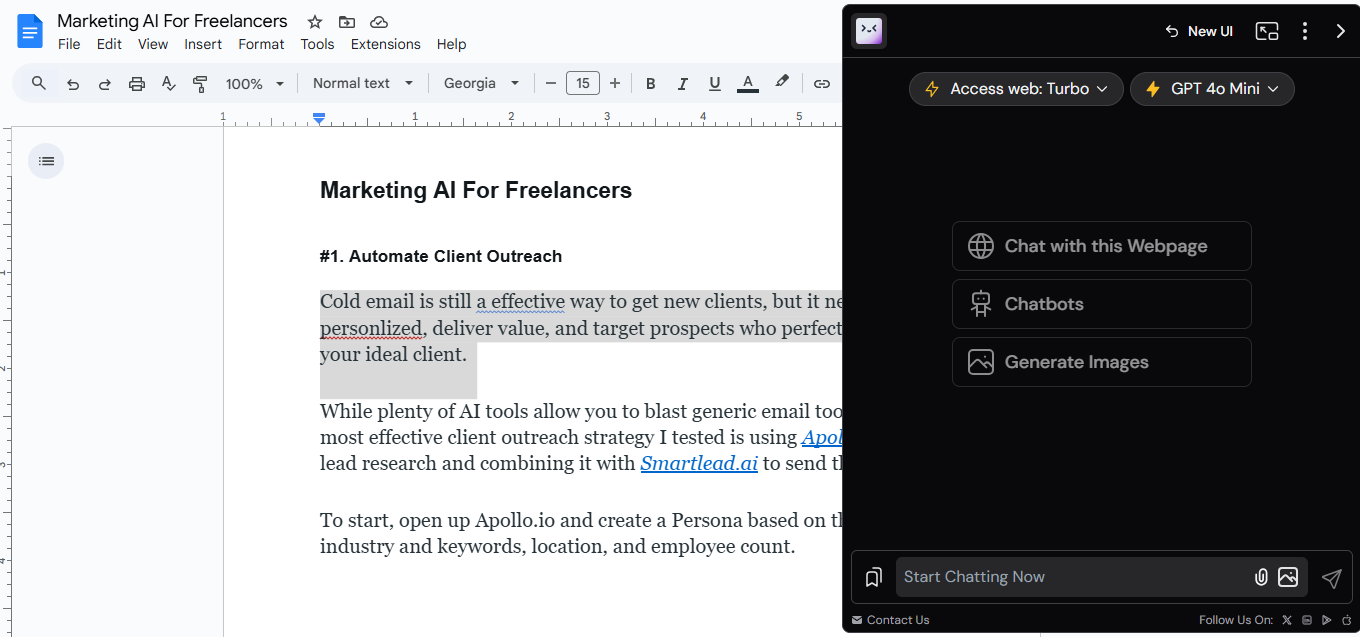
Task: Click the paperclip attach file icon
Action: [1261, 577]
